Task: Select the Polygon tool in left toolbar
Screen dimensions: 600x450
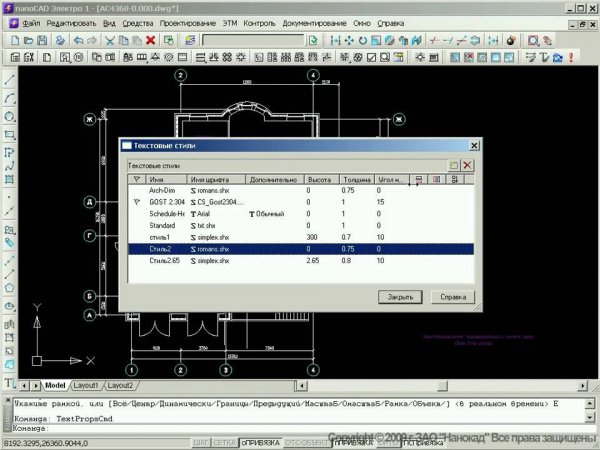Action: (x=10, y=288)
